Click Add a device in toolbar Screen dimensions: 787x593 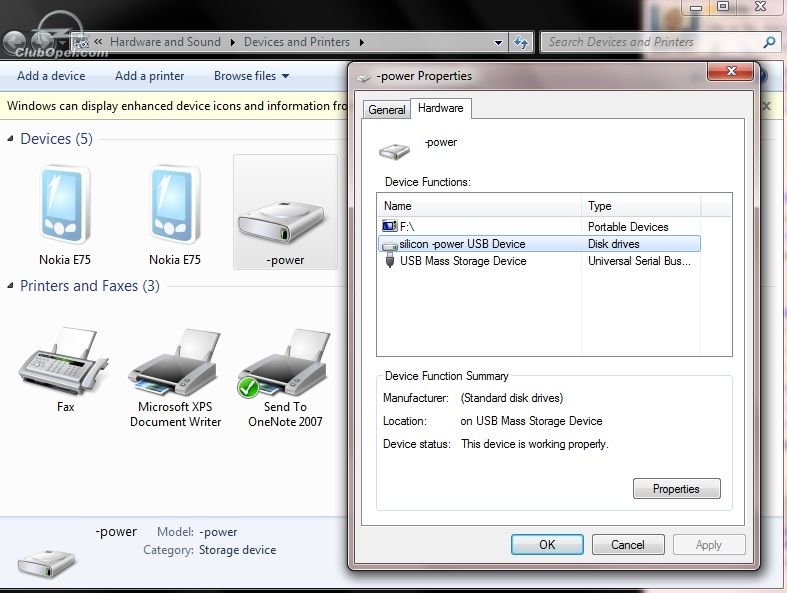point(51,76)
